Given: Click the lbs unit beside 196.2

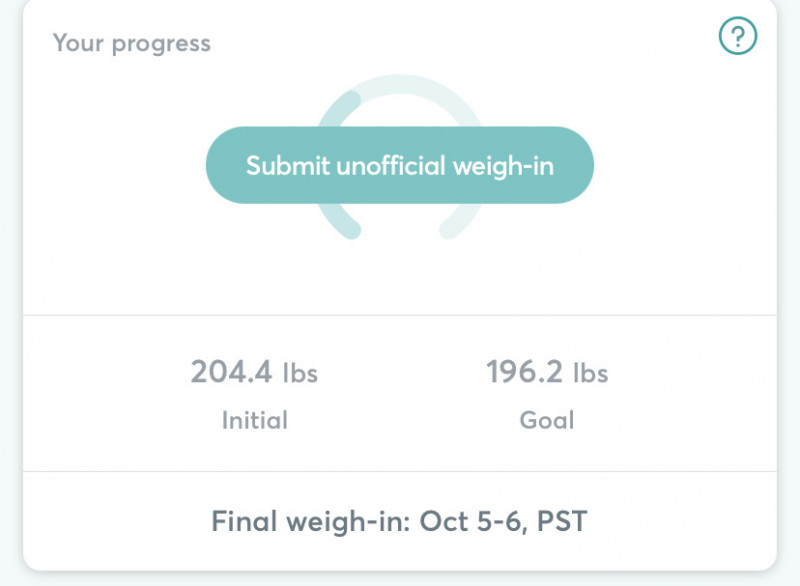Looking at the screenshot, I should [590, 374].
